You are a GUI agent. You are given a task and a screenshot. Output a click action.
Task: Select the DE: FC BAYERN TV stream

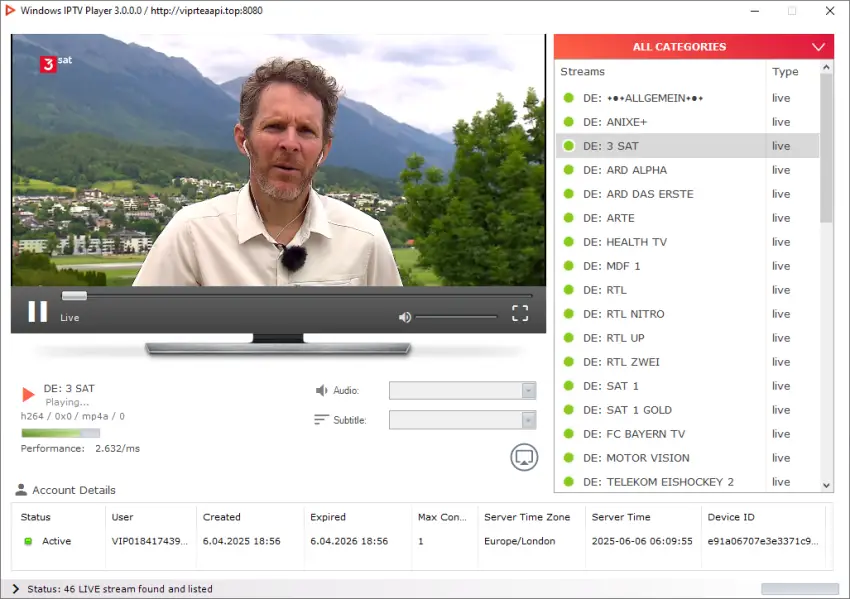tap(687, 434)
